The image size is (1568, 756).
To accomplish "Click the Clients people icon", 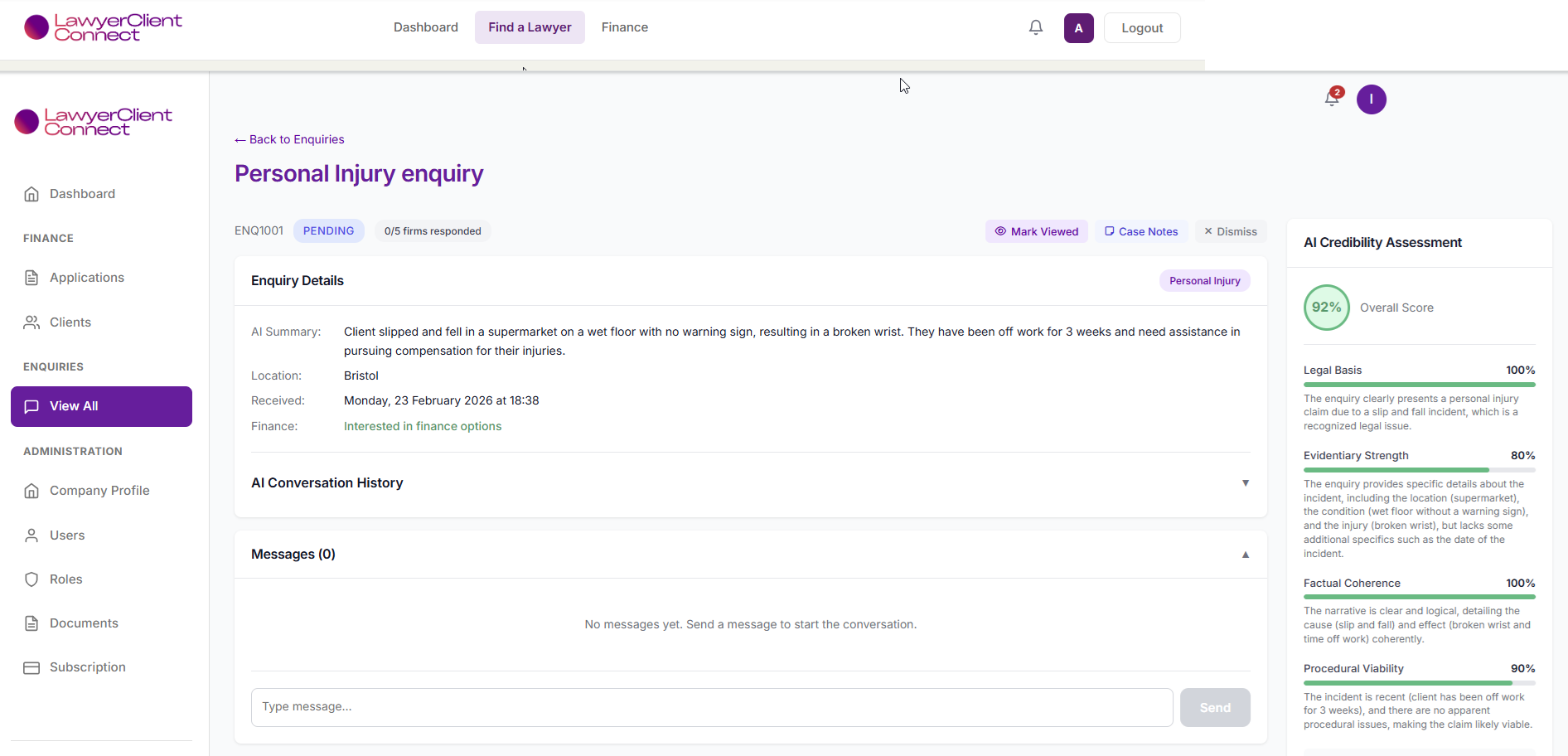I will pyautogui.click(x=31, y=322).
